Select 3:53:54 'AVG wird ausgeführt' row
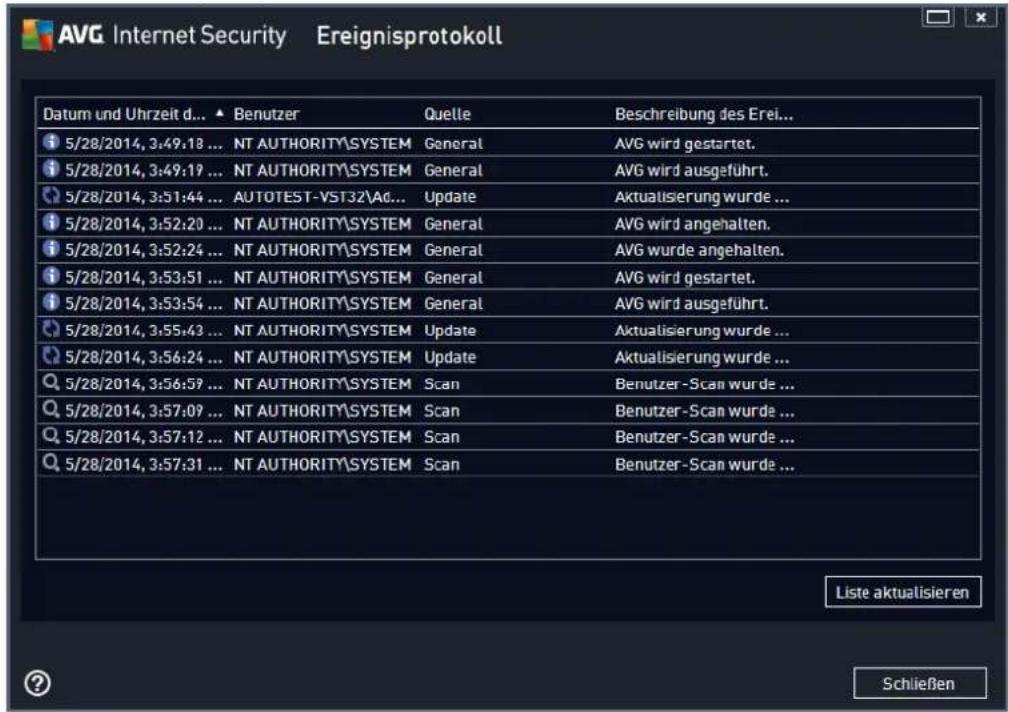The width and height of the screenshot is (1009, 712). click(508, 303)
